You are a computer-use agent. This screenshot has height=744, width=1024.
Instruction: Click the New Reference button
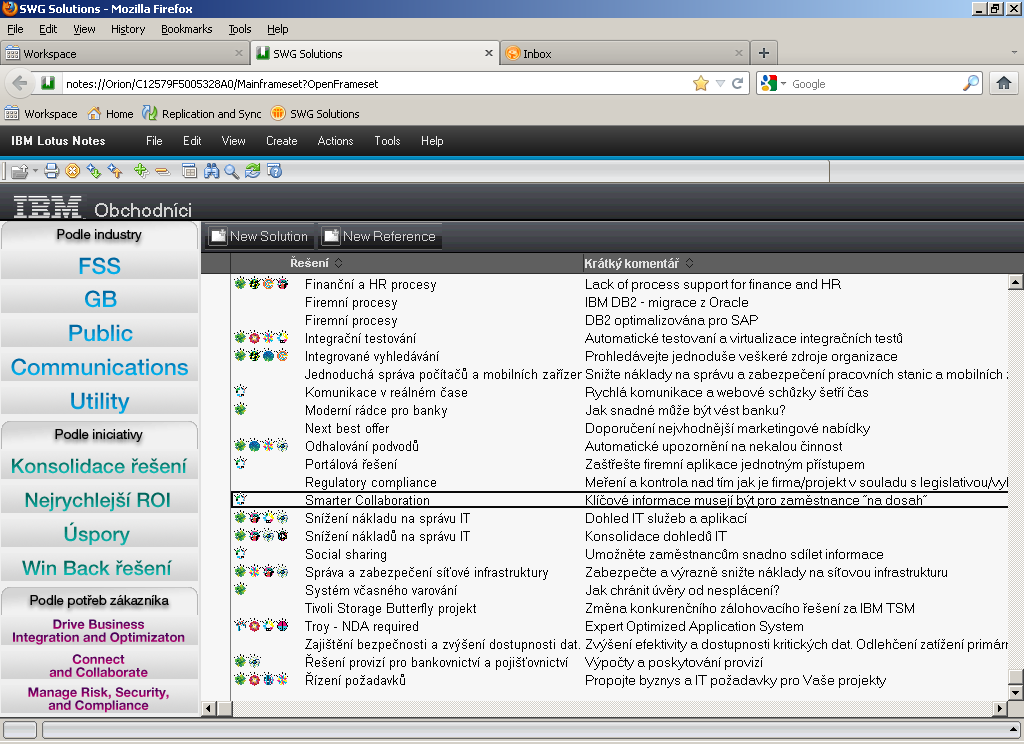click(x=380, y=236)
